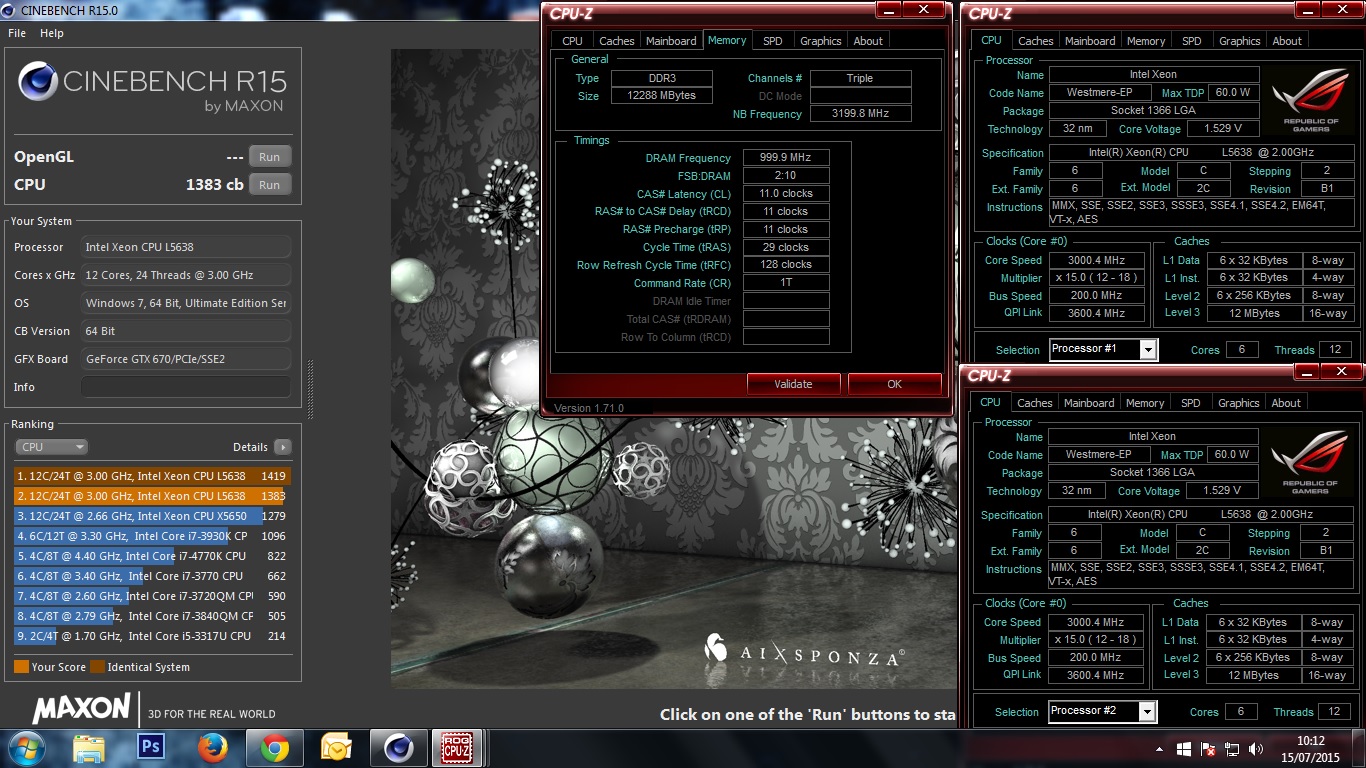The image size is (1366, 768).
Task: Open the CPU tab in the Memory CPU-Z window
Action: click(572, 41)
